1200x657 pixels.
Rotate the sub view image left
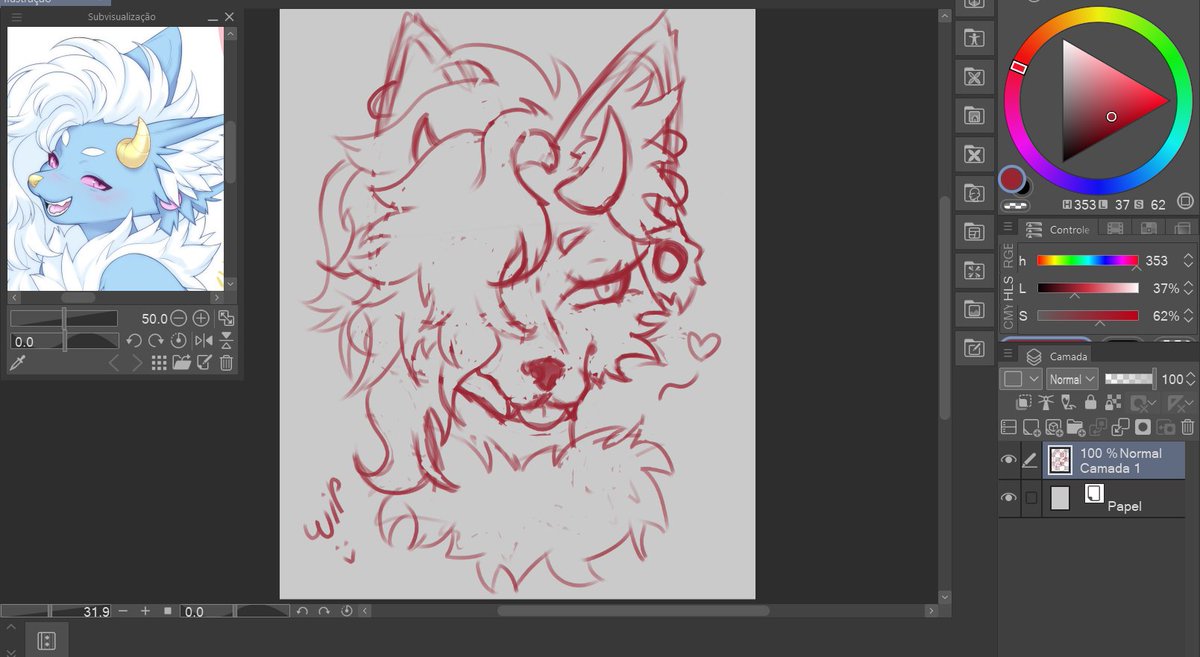pyautogui.click(x=134, y=341)
